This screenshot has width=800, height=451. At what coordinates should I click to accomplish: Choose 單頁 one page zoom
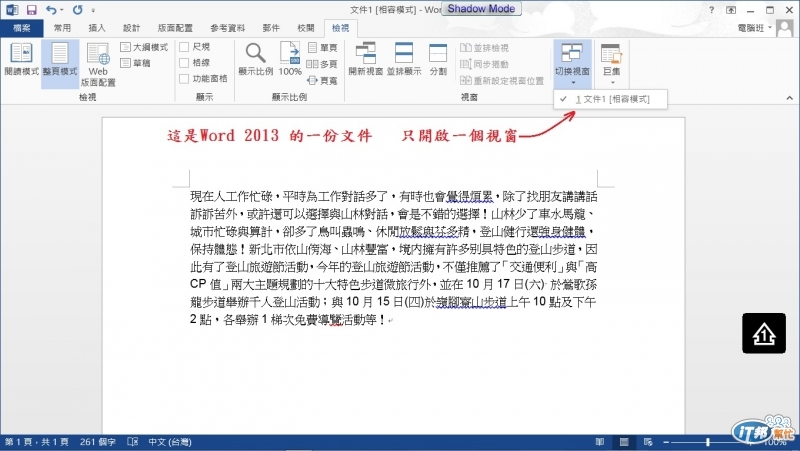click(x=322, y=48)
